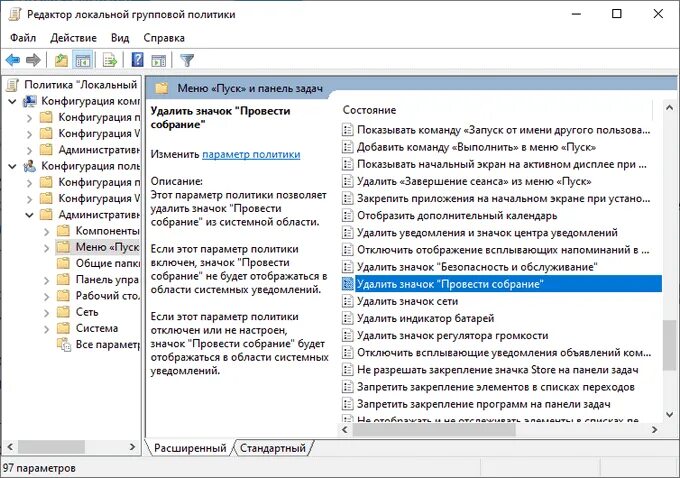Toggle the Show/Hide console tree icon
The image size is (680, 478).
click(x=82, y=60)
